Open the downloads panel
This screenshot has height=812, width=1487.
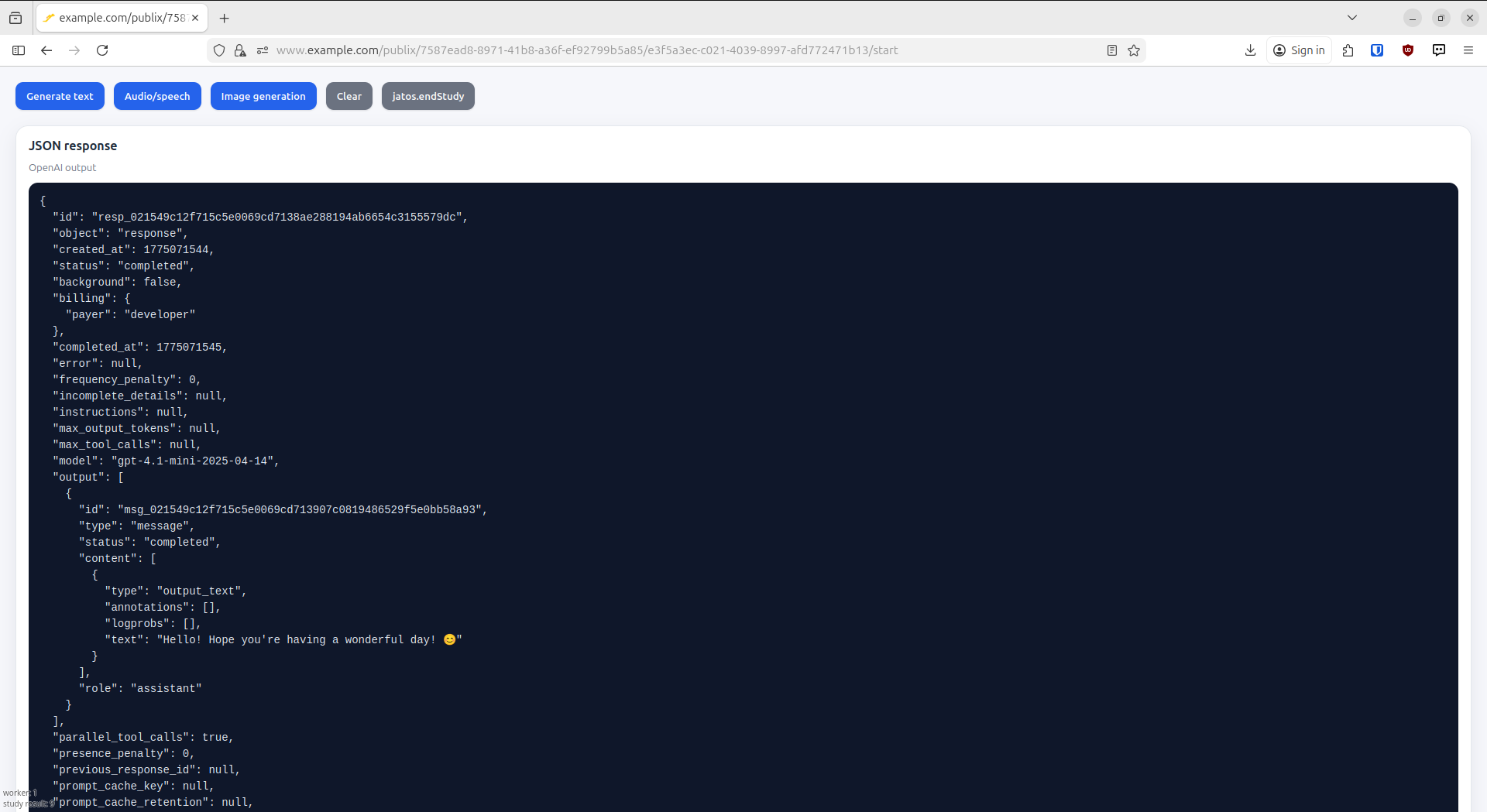point(1250,50)
